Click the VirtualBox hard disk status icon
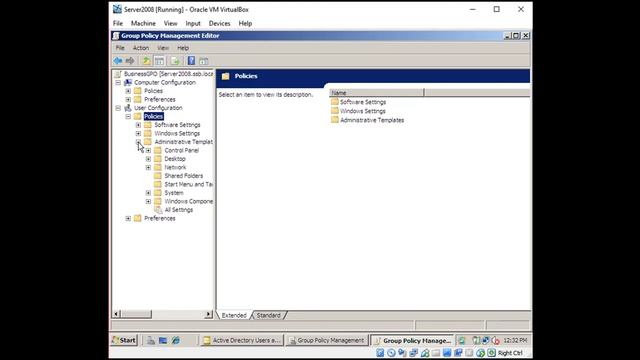This screenshot has width=640, height=360. 380,353
